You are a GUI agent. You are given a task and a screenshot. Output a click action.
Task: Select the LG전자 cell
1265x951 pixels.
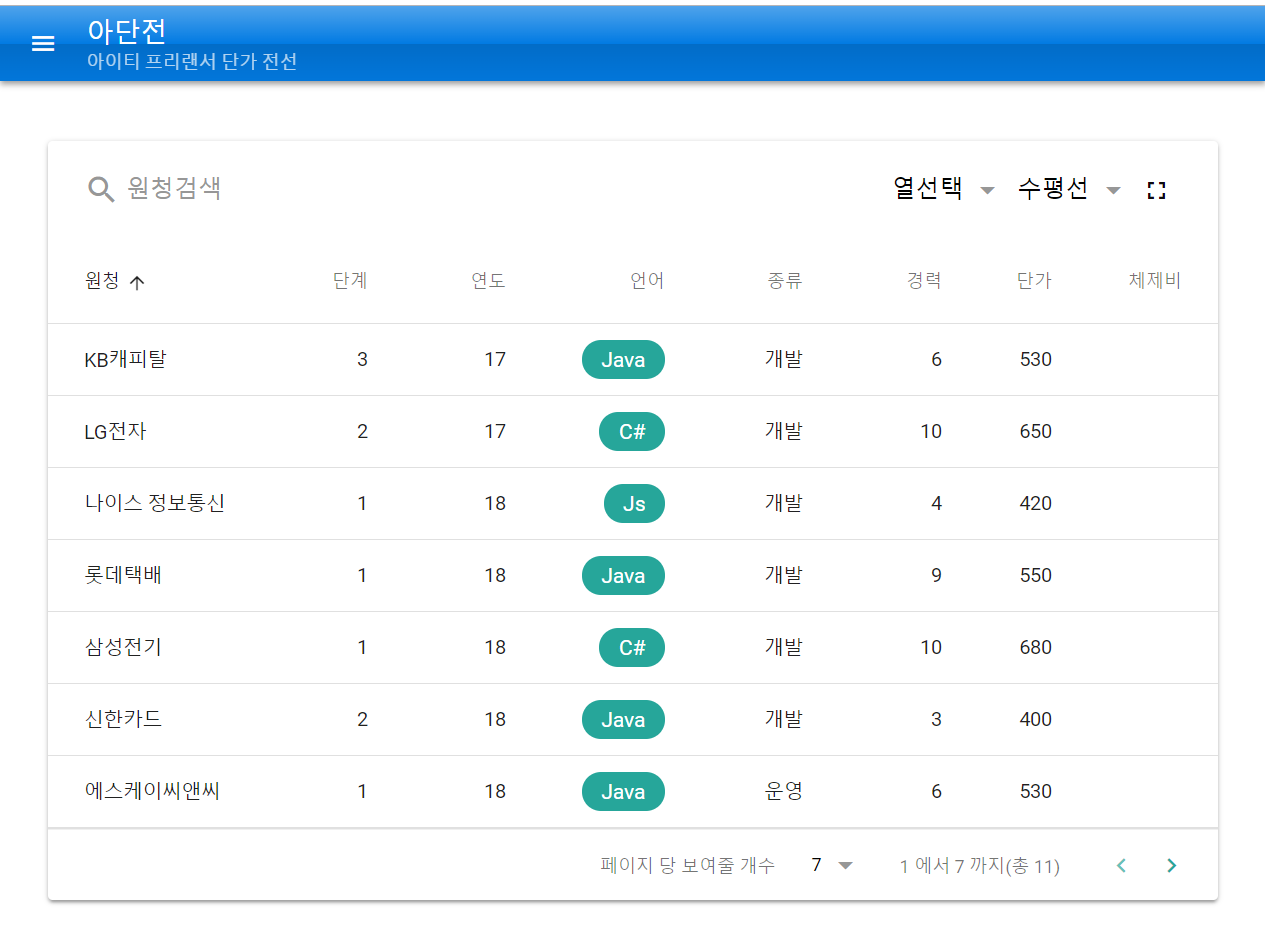click(x=116, y=432)
